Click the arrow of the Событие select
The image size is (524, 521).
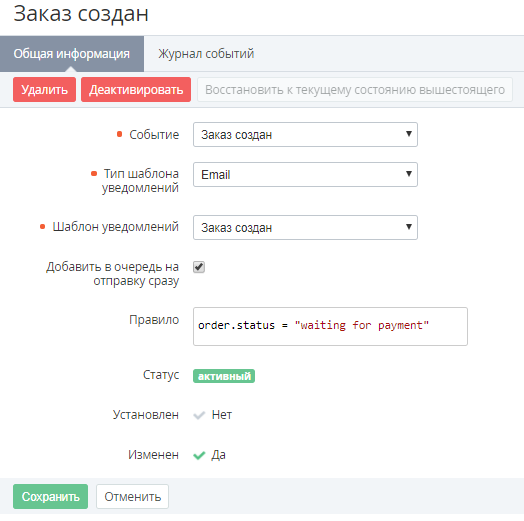[408, 134]
